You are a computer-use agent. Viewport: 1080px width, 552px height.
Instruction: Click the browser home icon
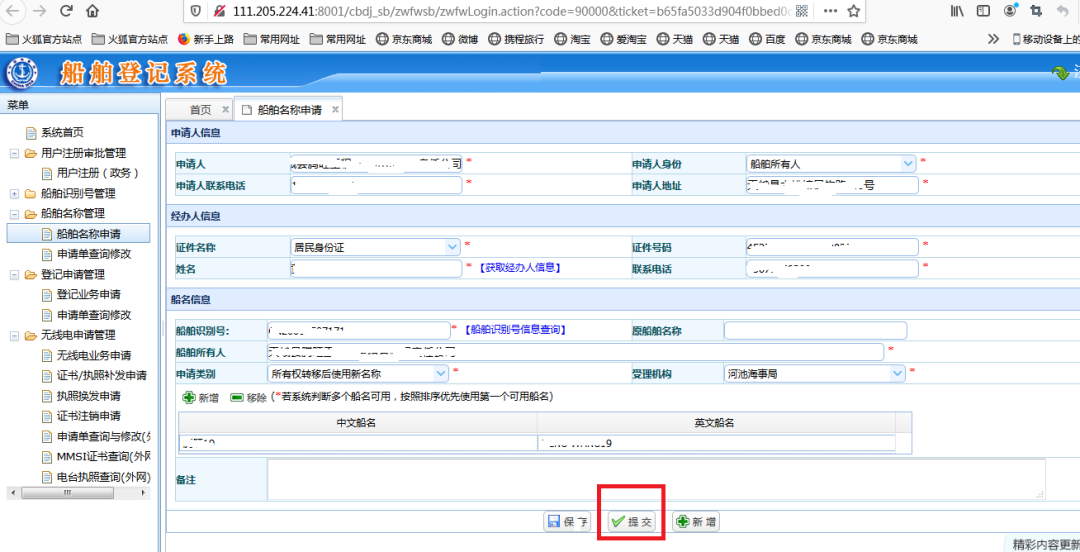(92, 11)
